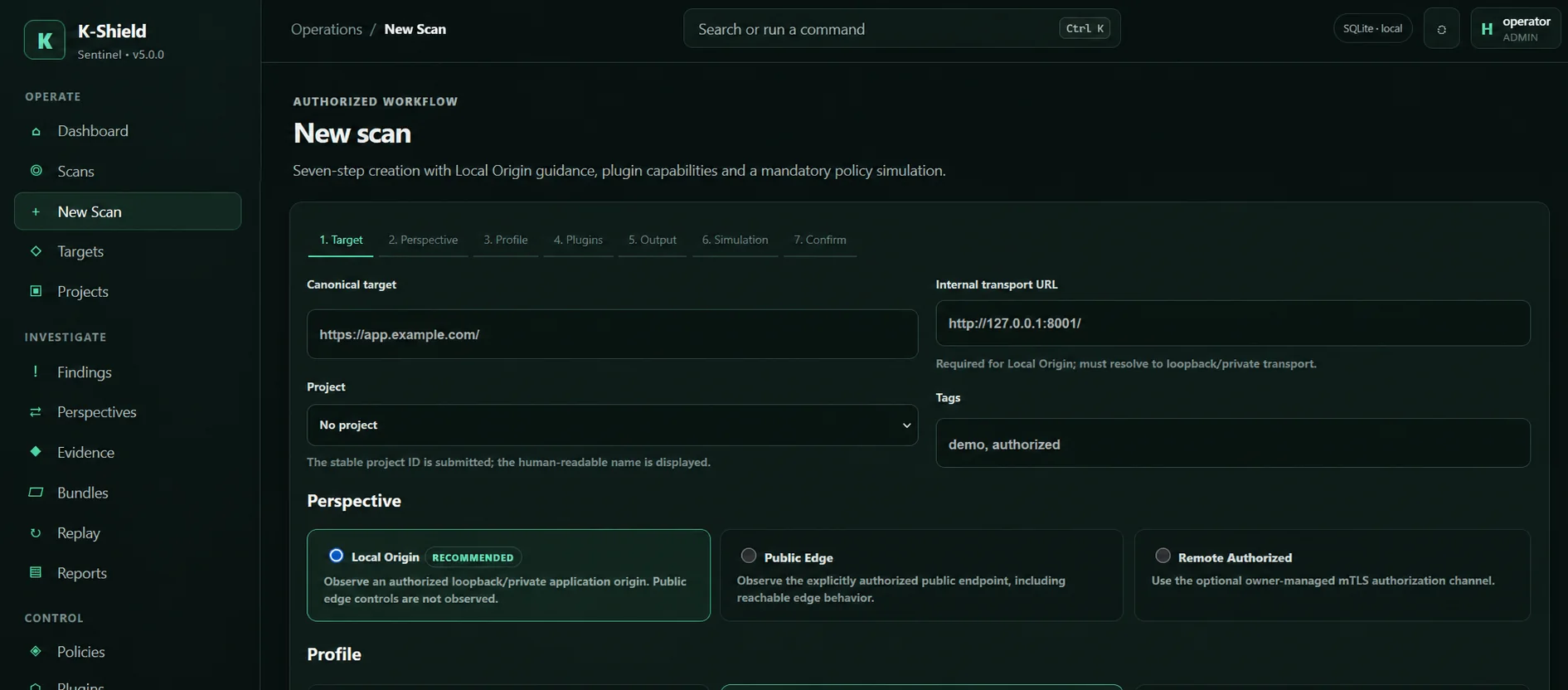Viewport: 1568px width, 690px height.
Task: Click the Profile section heading
Action: (334, 654)
